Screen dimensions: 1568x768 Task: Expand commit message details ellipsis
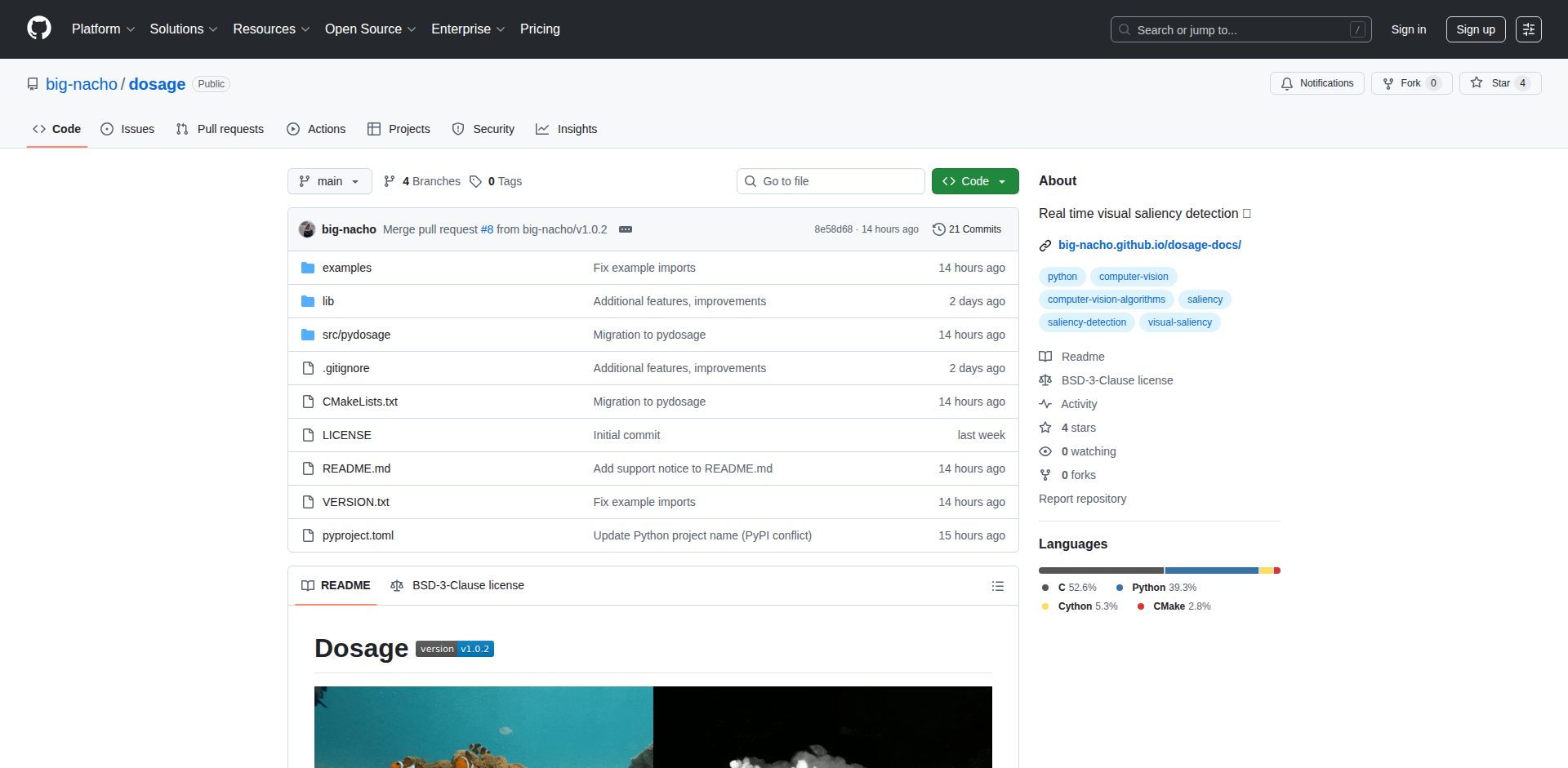click(626, 229)
